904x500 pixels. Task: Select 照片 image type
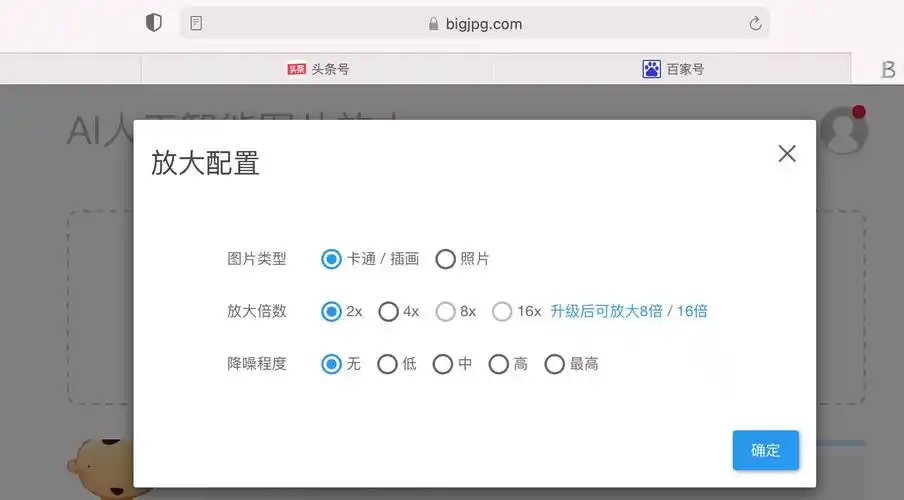point(445,259)
